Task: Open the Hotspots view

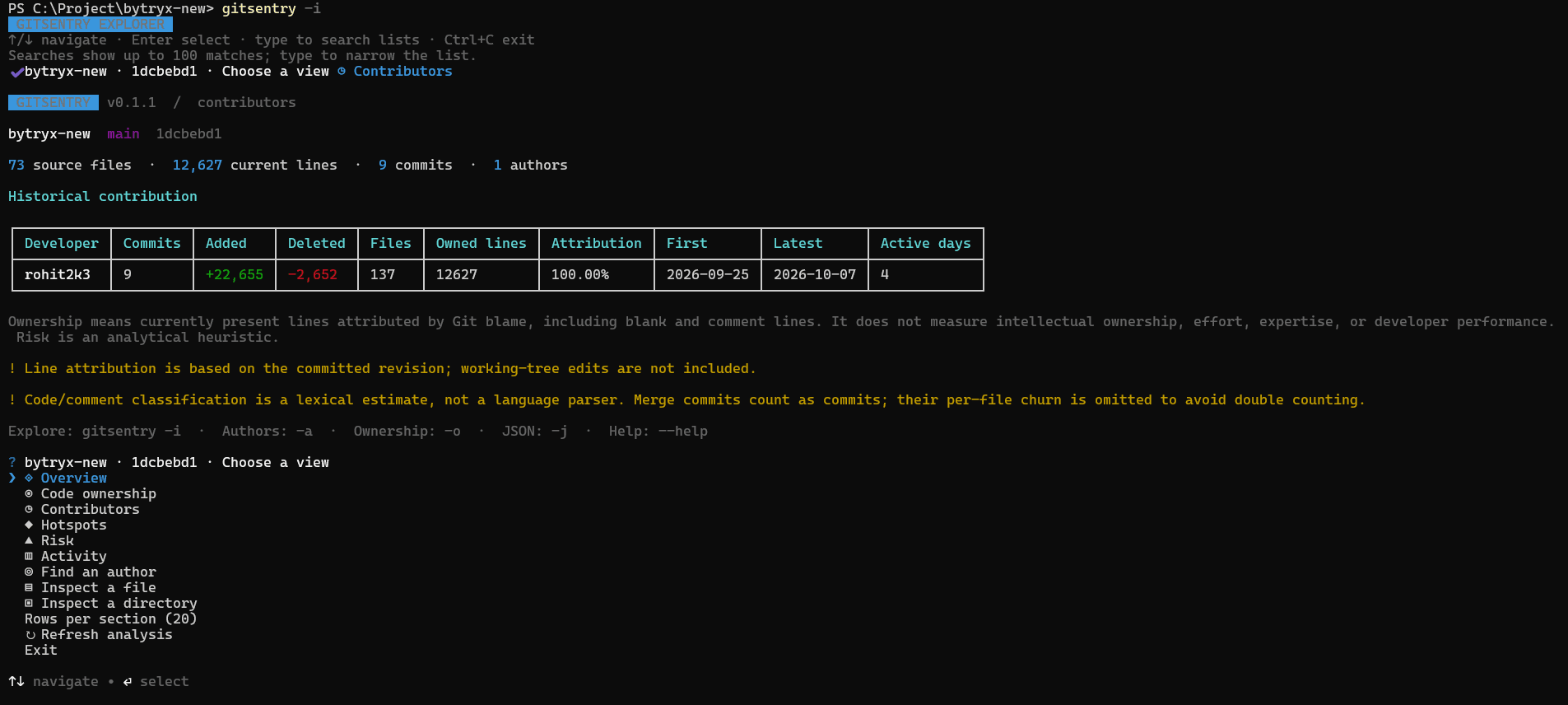Action: [x=74, y=525]
